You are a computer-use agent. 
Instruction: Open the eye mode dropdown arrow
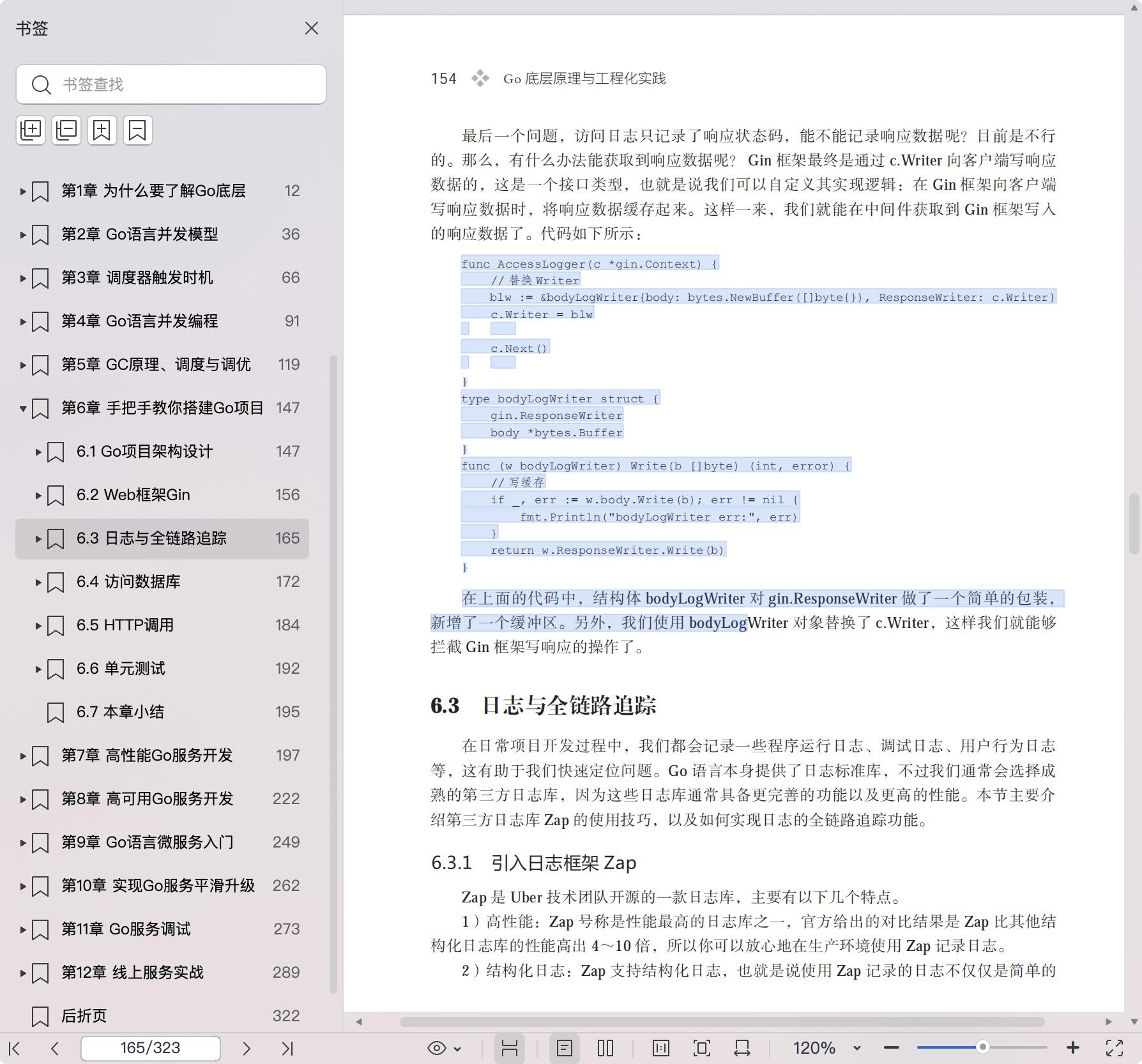point(457,1049)
